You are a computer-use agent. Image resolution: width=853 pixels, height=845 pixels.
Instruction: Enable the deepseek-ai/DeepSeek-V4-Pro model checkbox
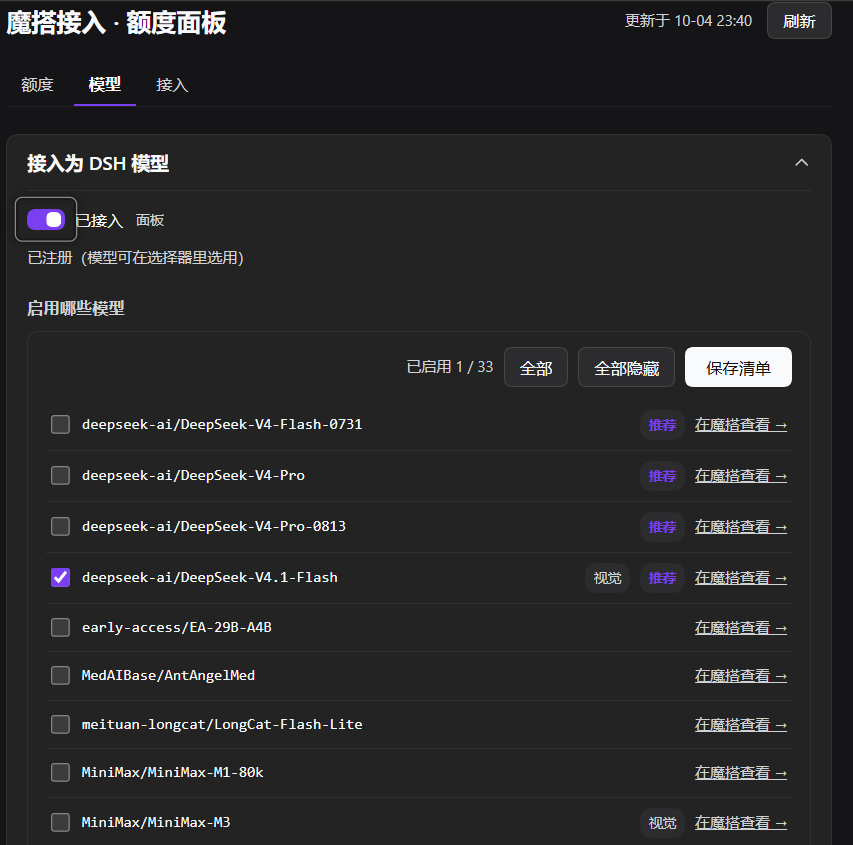click(60, 476)
